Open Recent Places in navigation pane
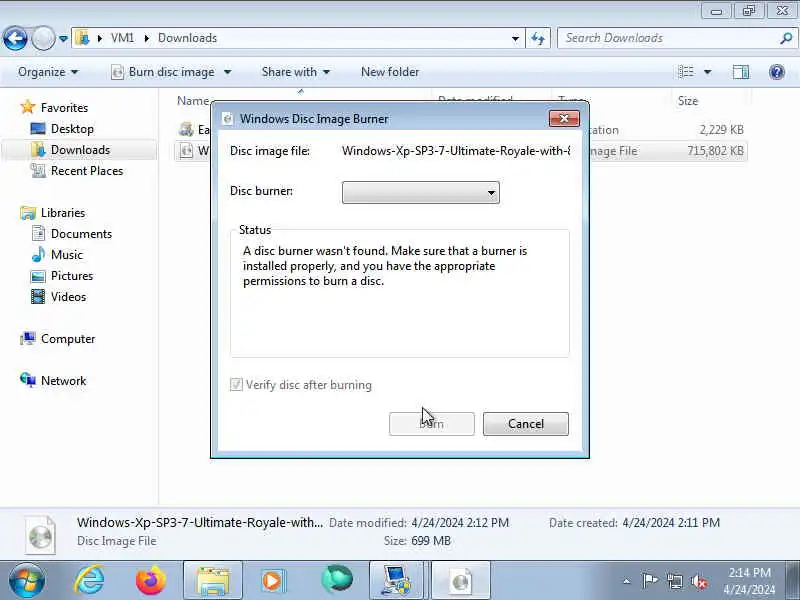800x600 pixels. coord(87,170)
